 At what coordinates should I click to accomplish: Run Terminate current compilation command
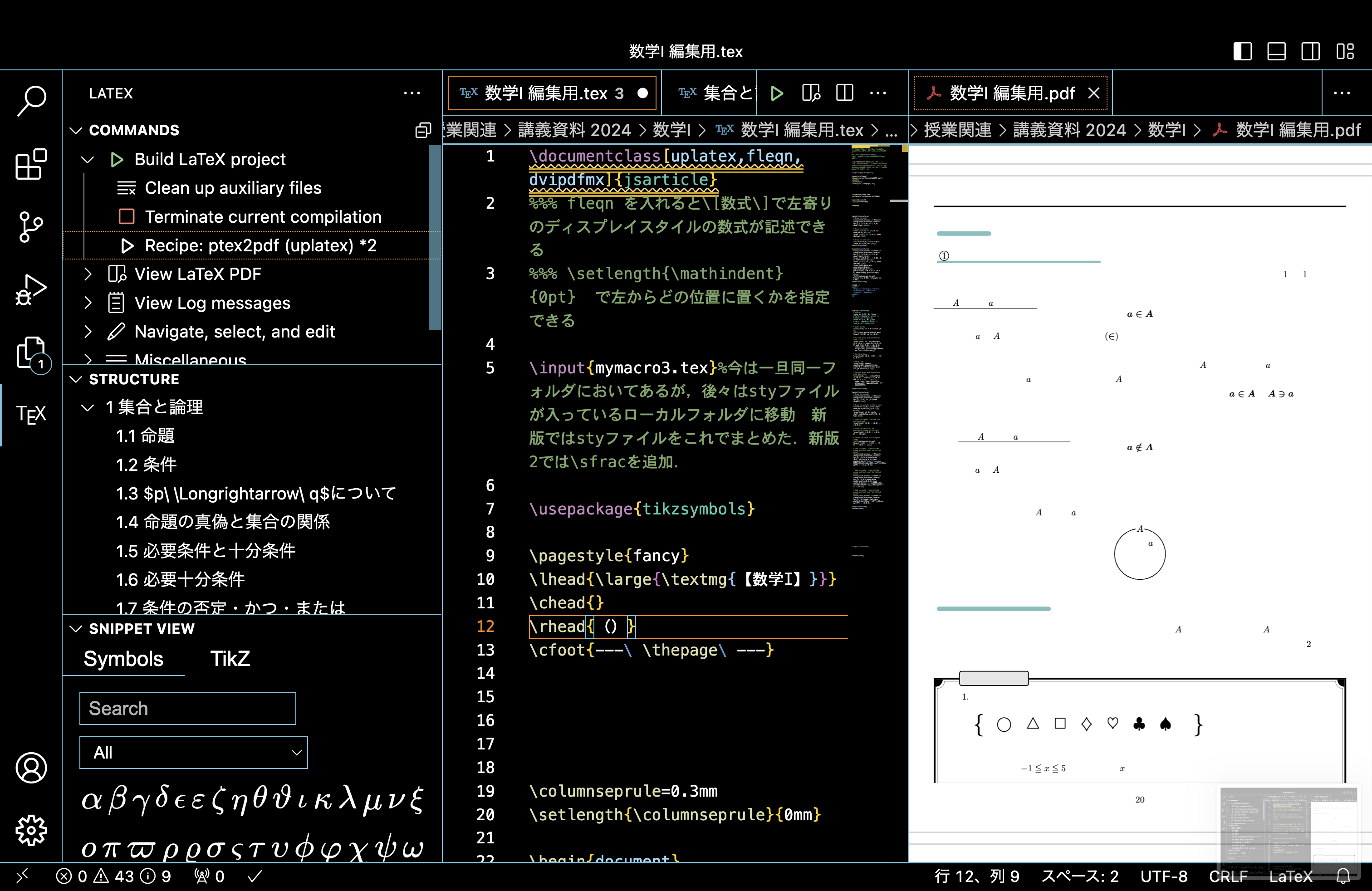pyautogui.click(x=263, y=217)
